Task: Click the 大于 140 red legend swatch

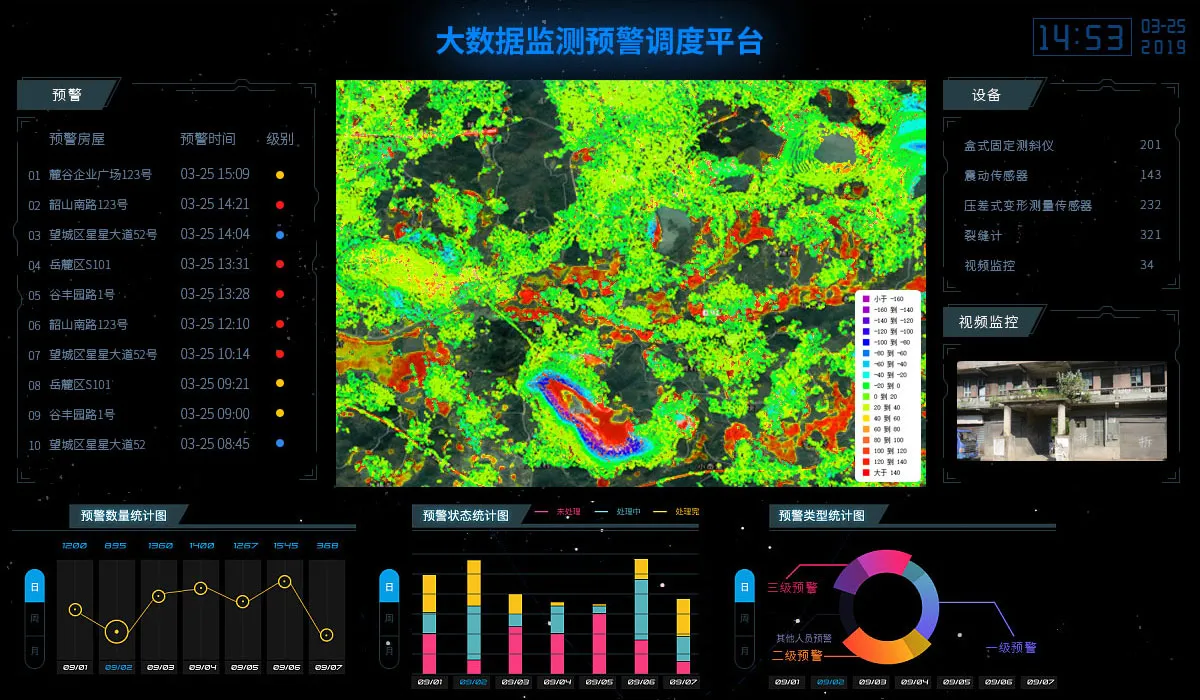Action: [x=866, y=471]
